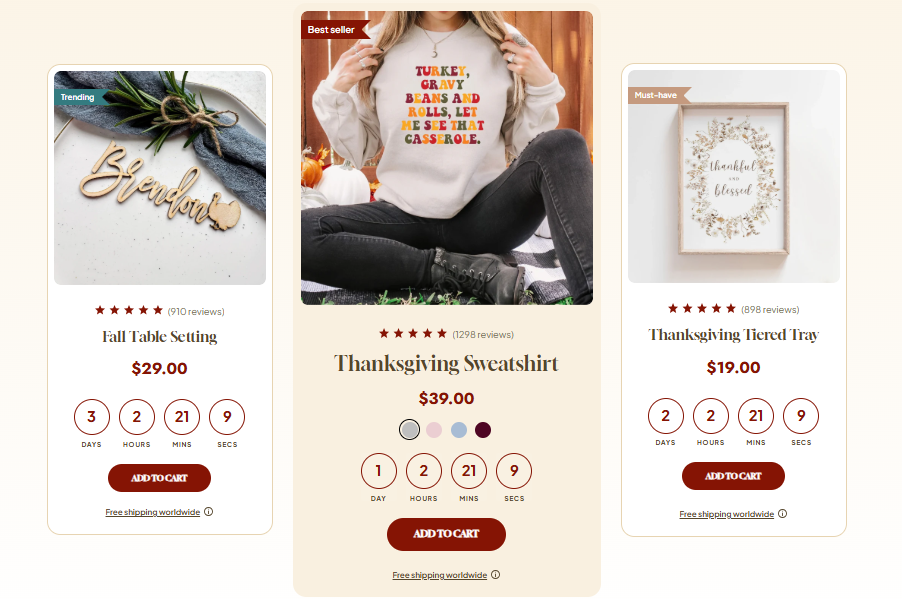Screen dimensions: 902x599
Task: Click info icon beside Sweatshirt free shipping
Action: (496, 574)
